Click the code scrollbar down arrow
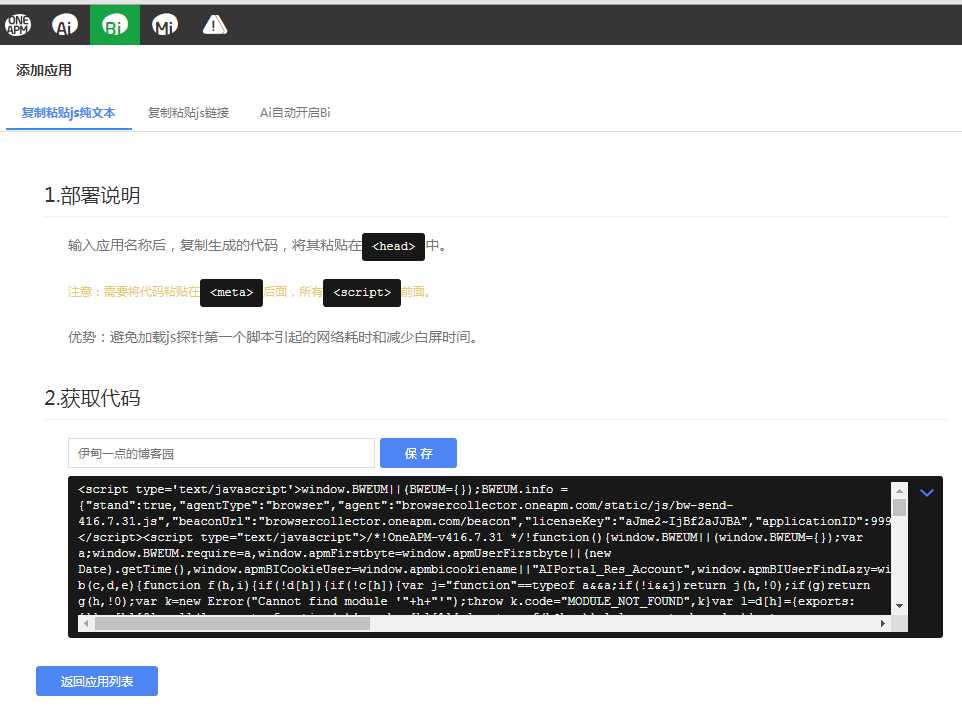 click(899, 606)
